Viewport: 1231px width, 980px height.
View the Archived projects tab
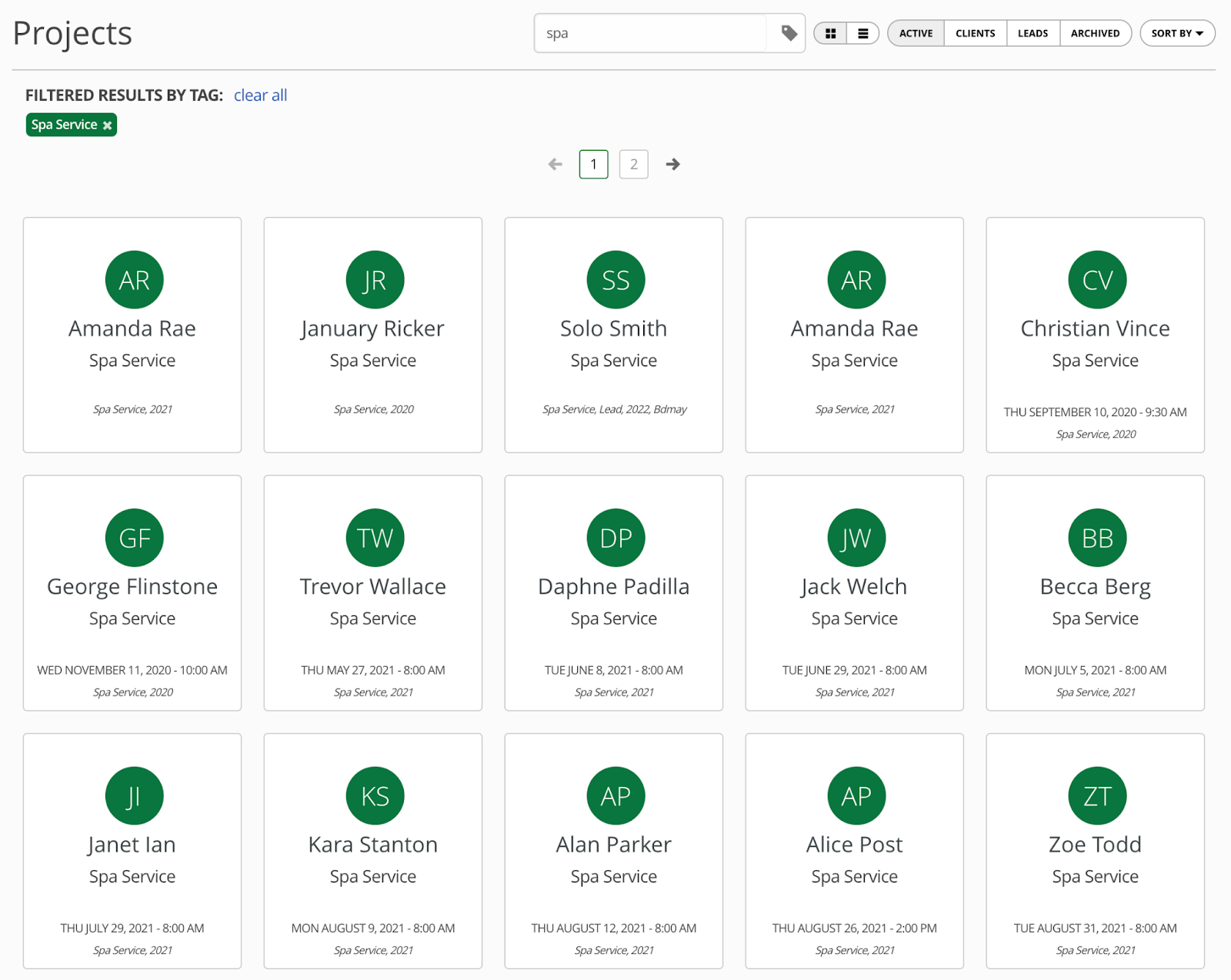1095,33
